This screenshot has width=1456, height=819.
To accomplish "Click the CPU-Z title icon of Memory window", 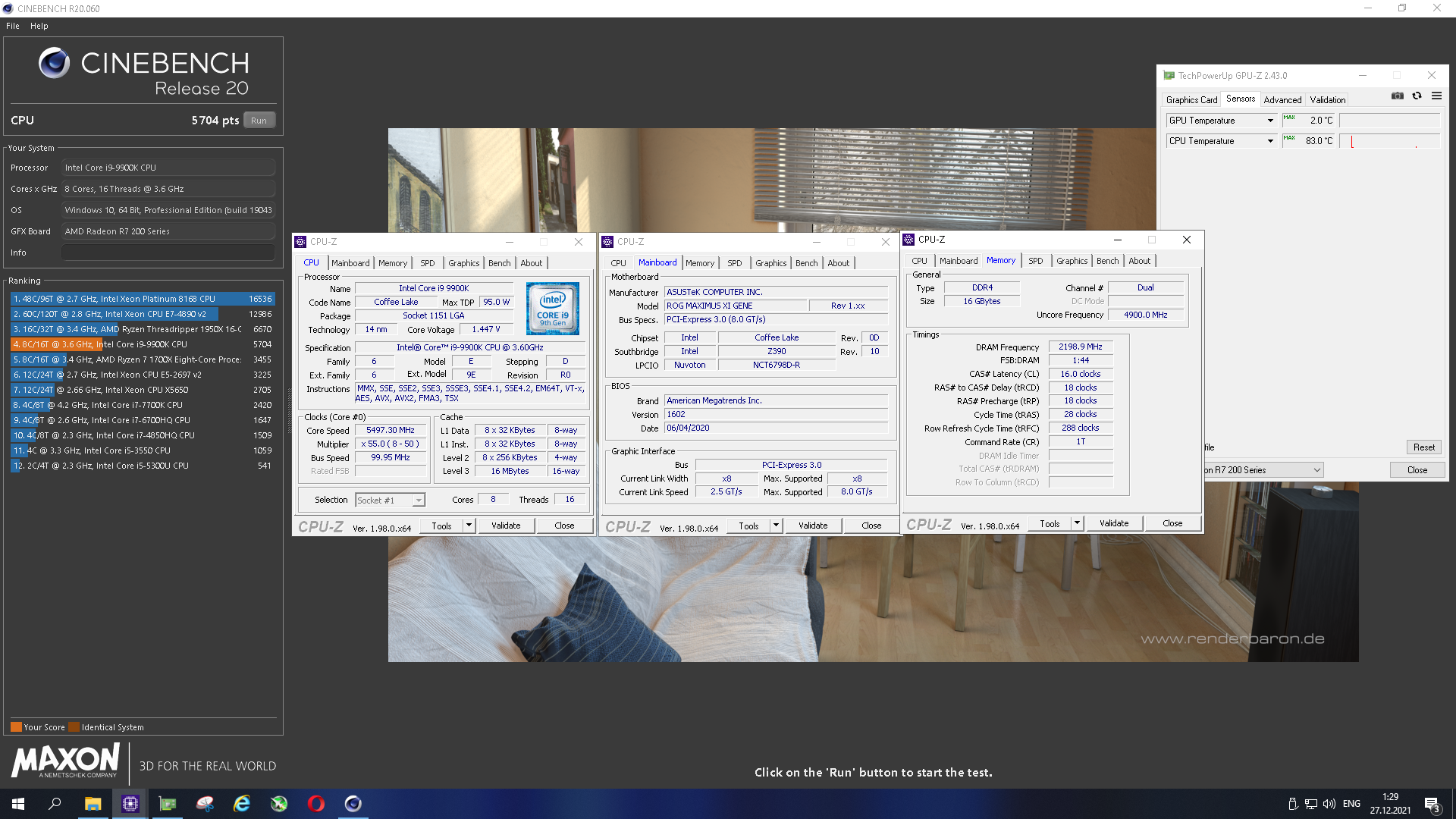I will pyautogui.click(x=908, y=240).
